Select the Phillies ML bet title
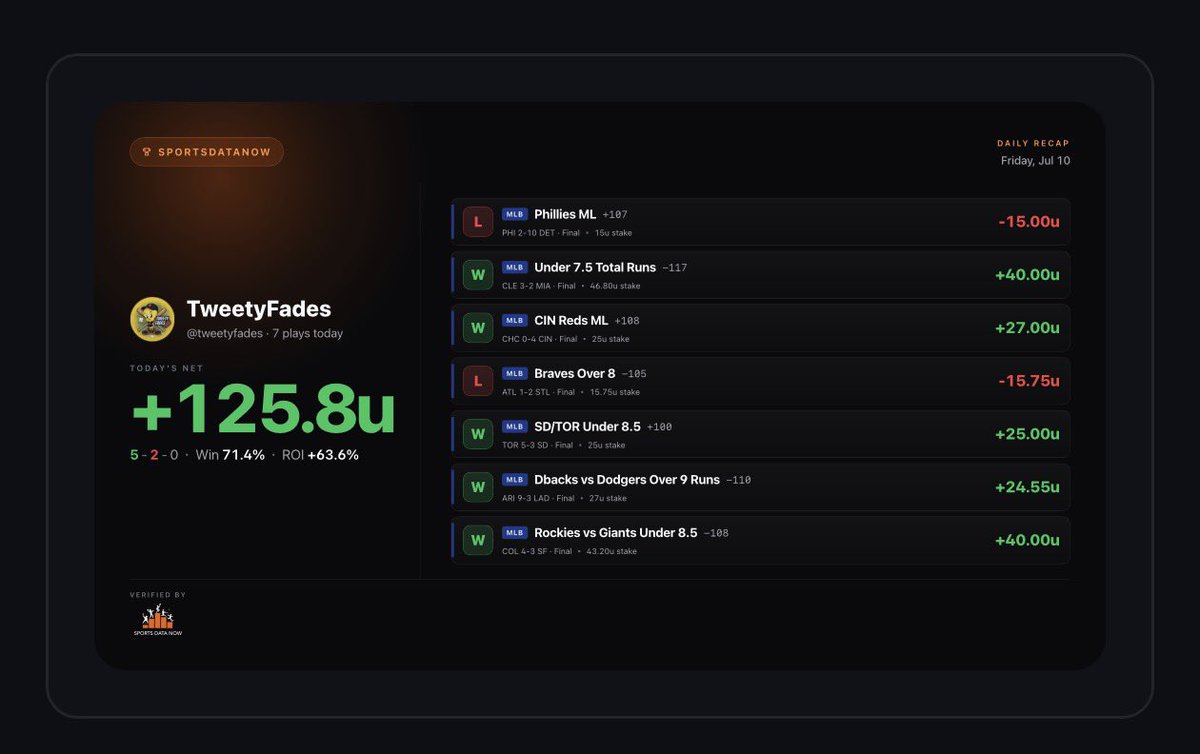The height and width of the screenshot is (754, 1200). point(565,214)
